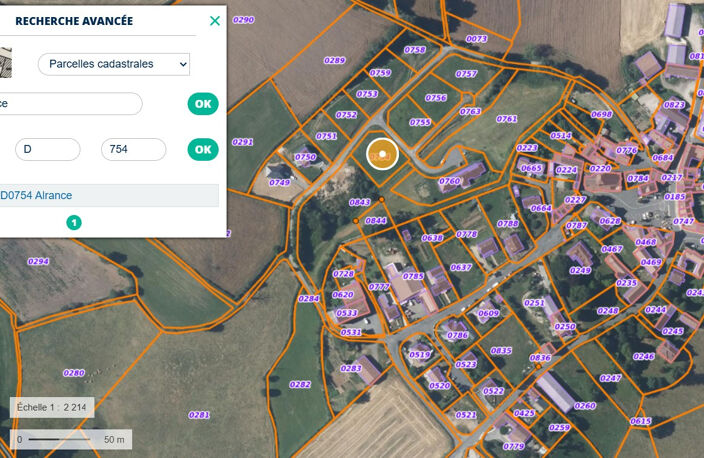The width and height of the screenshot is (704, 458).
Task: Select the D0754 Alrance search result
Action: click(x=109, y=195)
